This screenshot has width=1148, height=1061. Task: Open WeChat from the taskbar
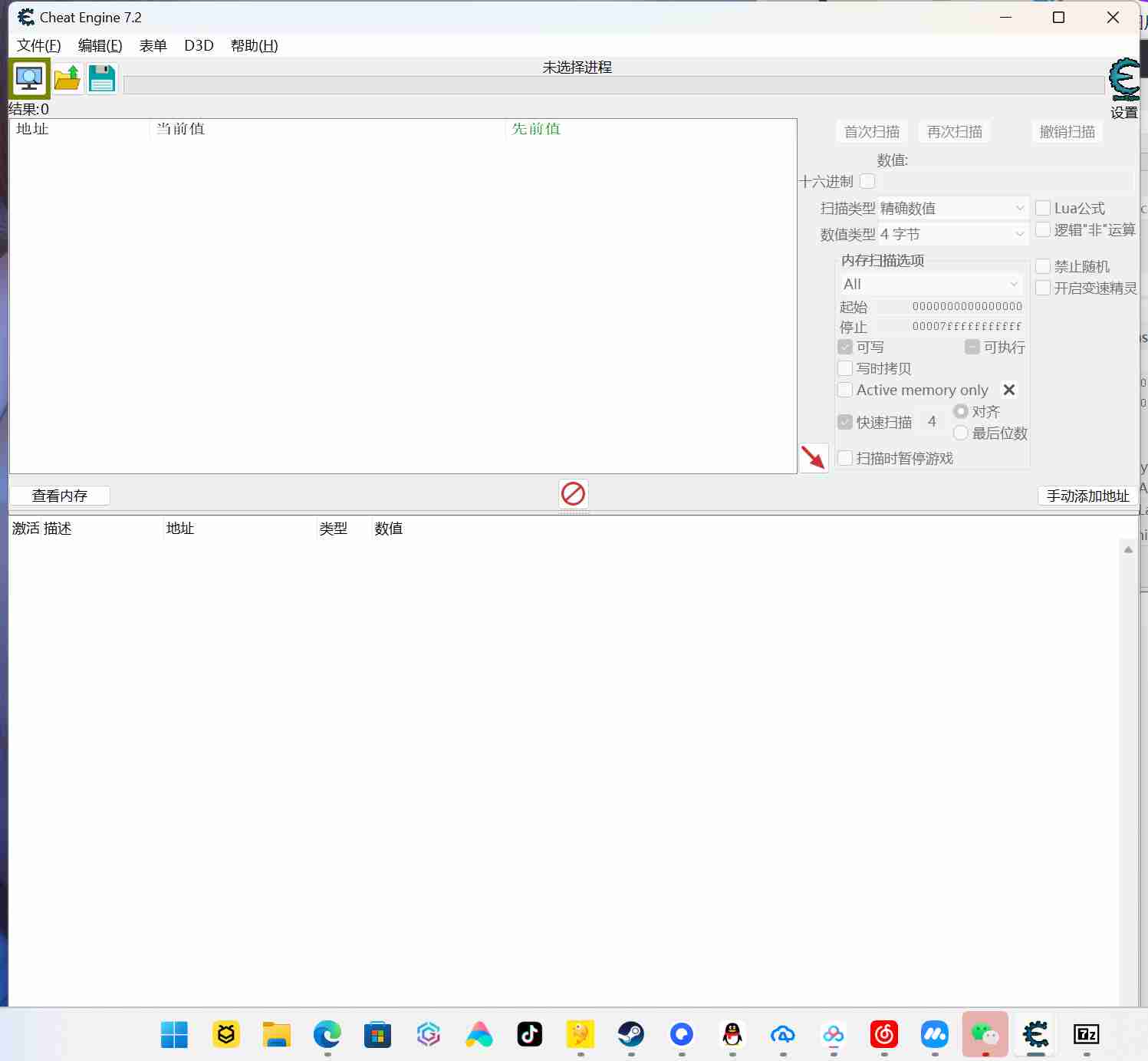tap(985, 1034)
